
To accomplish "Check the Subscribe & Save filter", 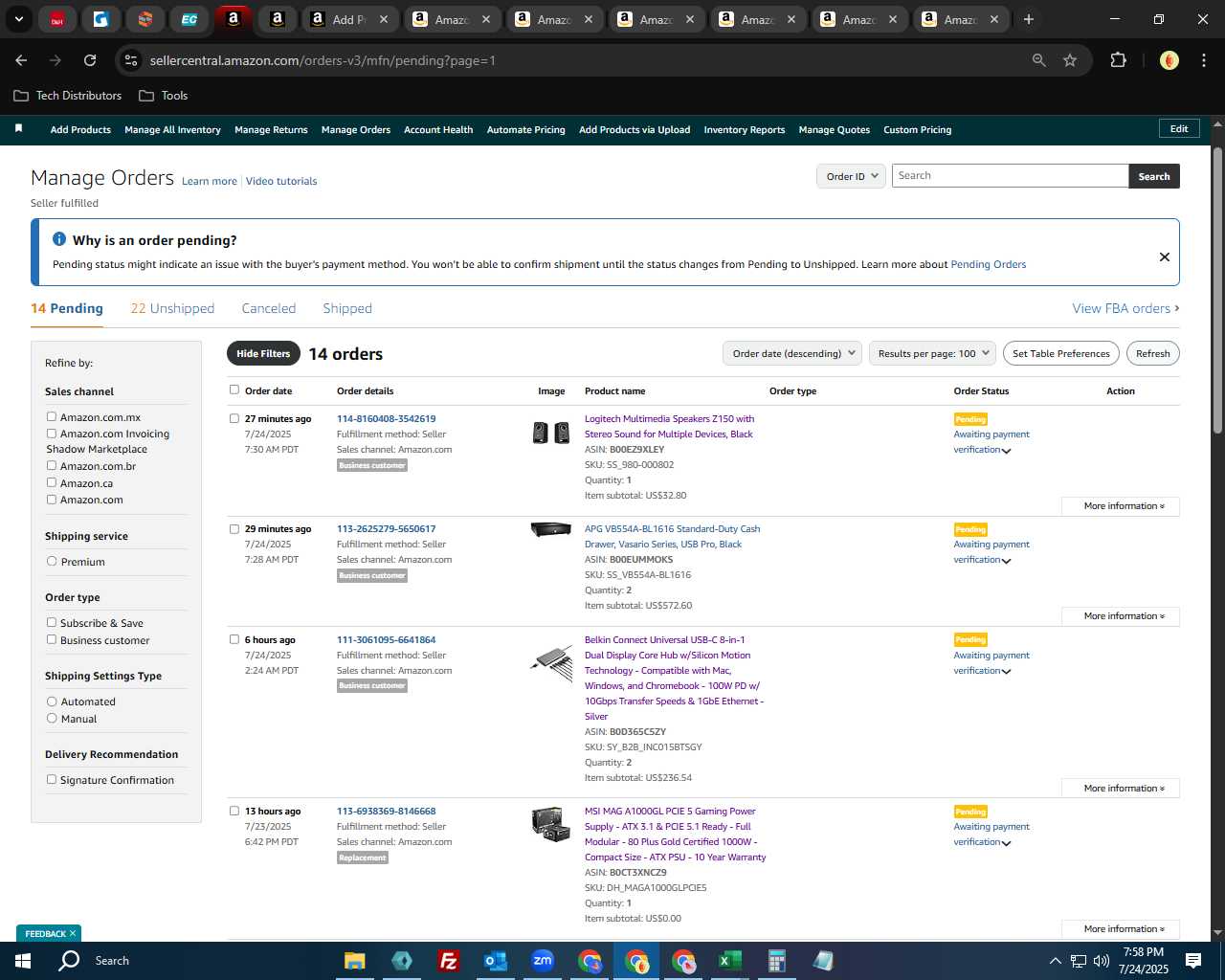I will point(52,622).
